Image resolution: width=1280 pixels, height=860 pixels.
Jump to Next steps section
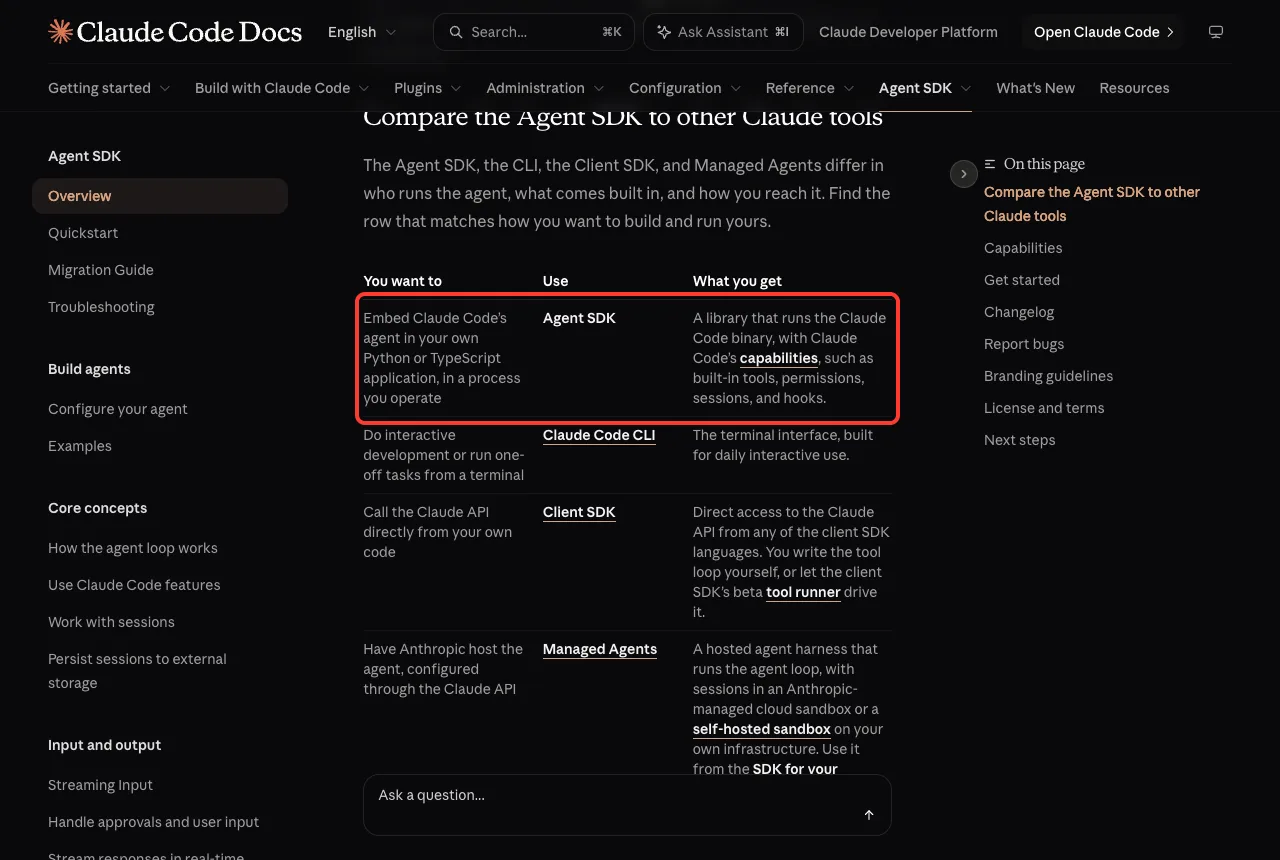pyautogui.click(x=1019, y=440)
